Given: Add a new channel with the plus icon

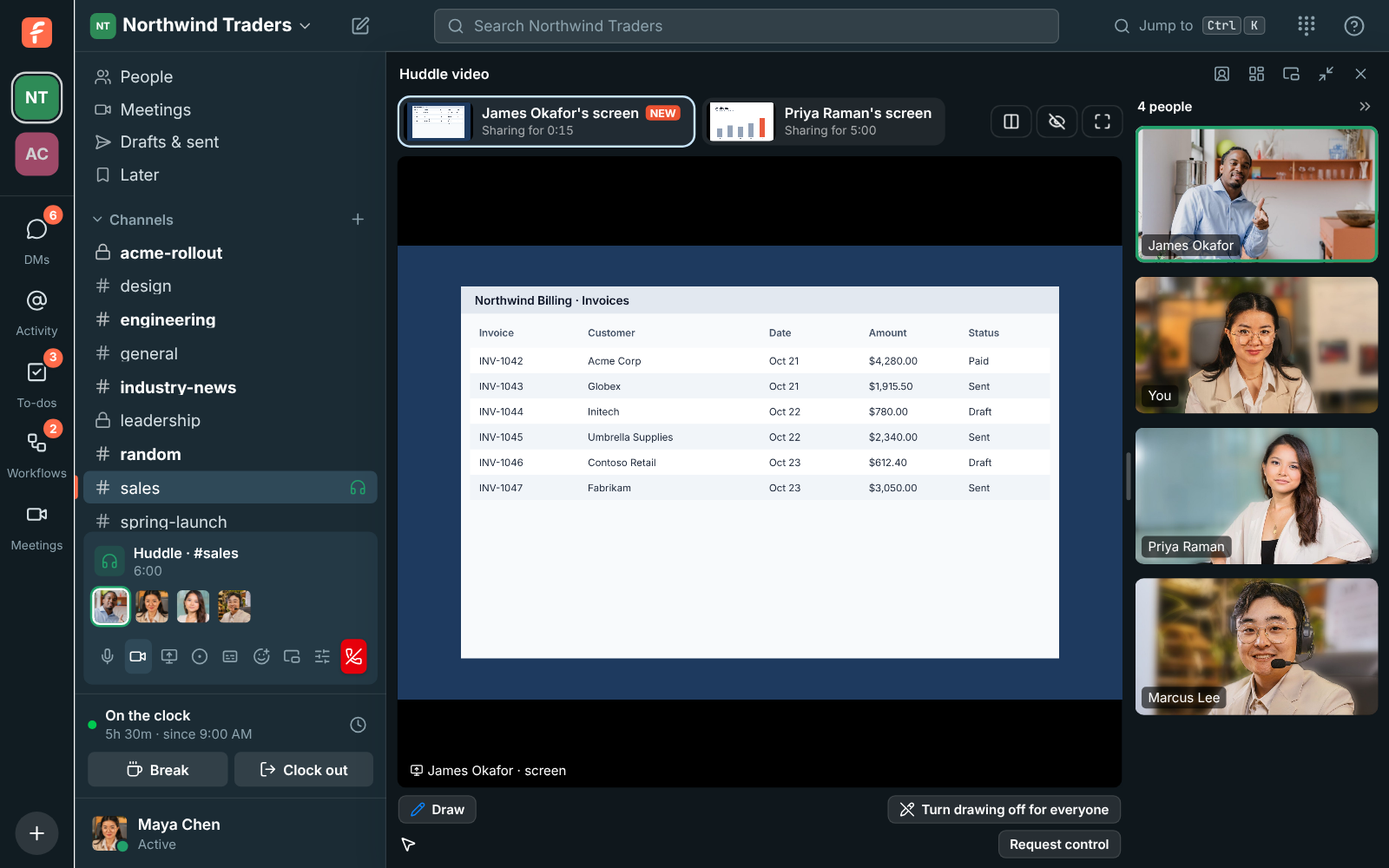Looking at the screenshot, I should pos(358,220).
